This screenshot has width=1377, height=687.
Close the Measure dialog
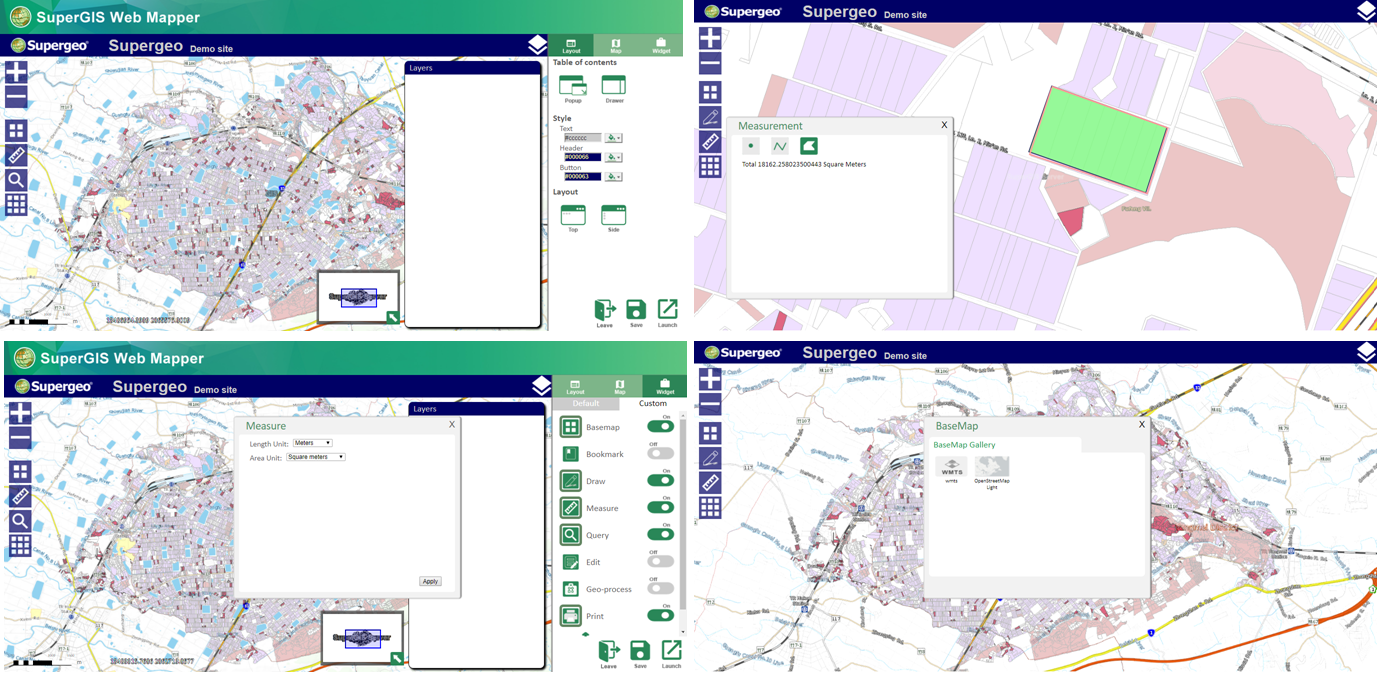click(x=452, y=424)
